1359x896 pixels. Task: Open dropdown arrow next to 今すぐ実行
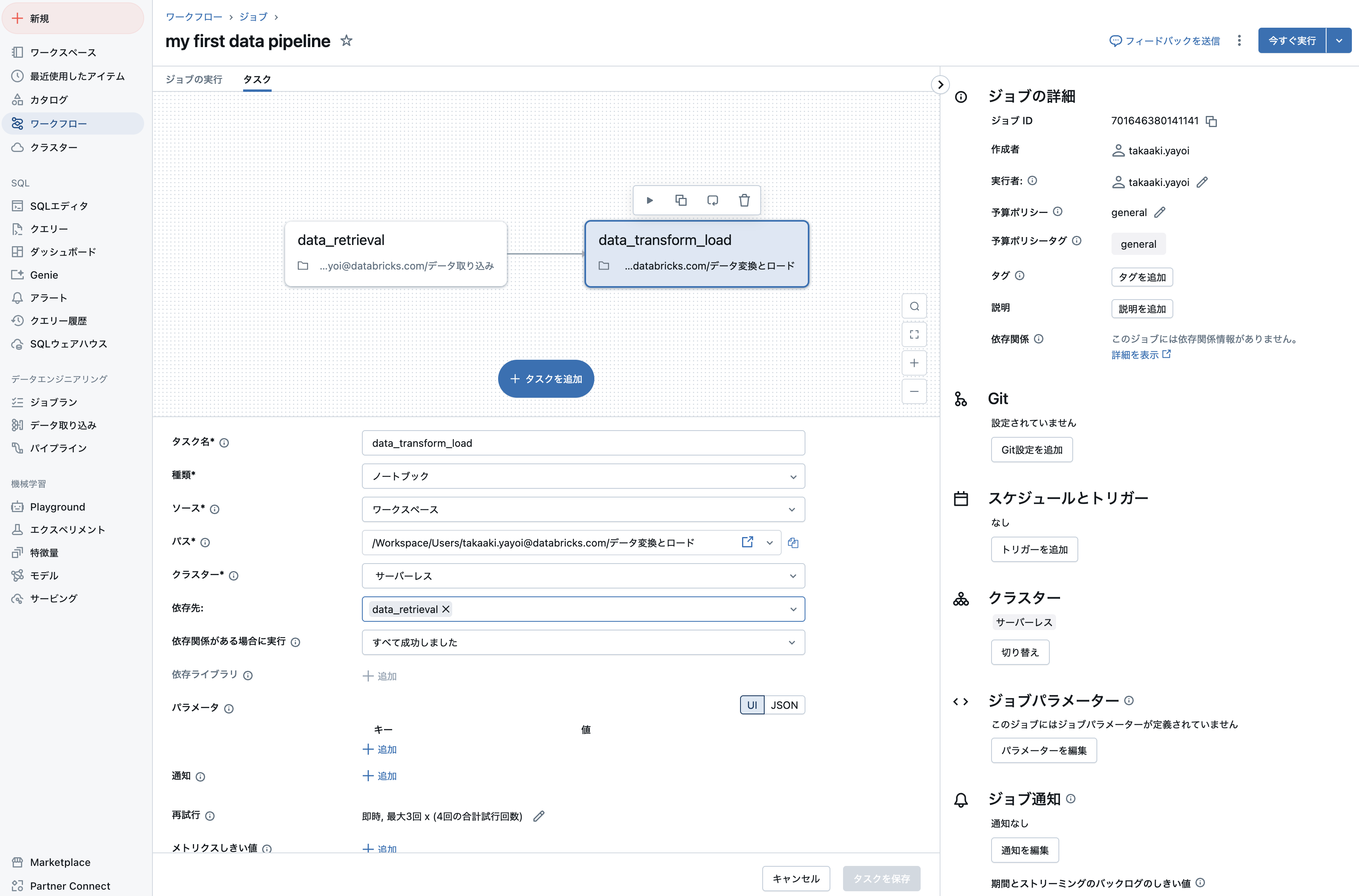[1338, 41]
